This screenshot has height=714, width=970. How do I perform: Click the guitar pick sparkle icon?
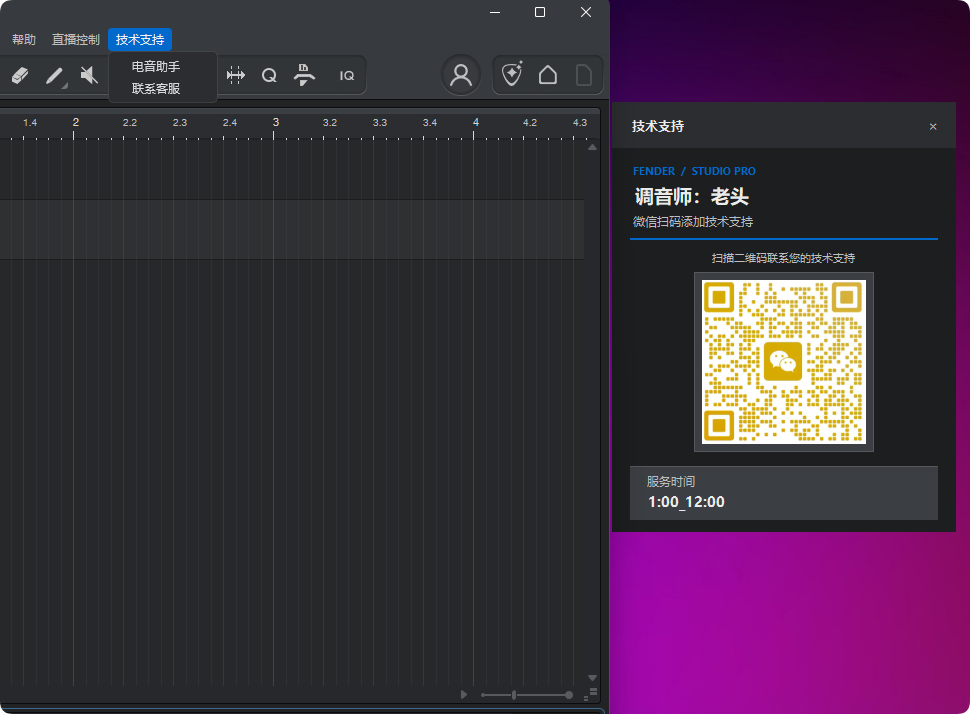click(x=512, y=75)
